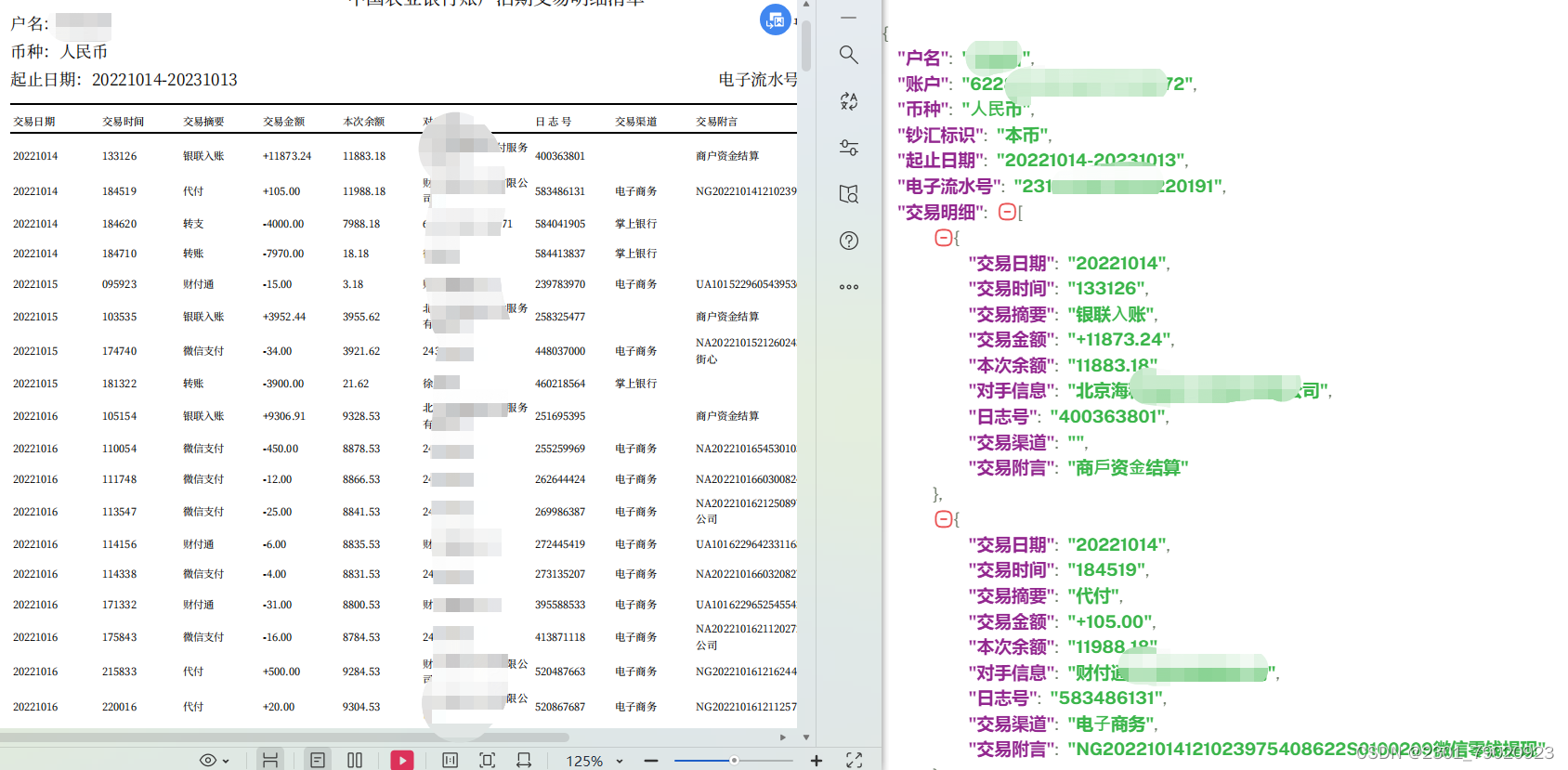Viewport: 1568px width, 770px height.
Task: Click the JSON value "+11873.24"
Action: [1119, 340]
